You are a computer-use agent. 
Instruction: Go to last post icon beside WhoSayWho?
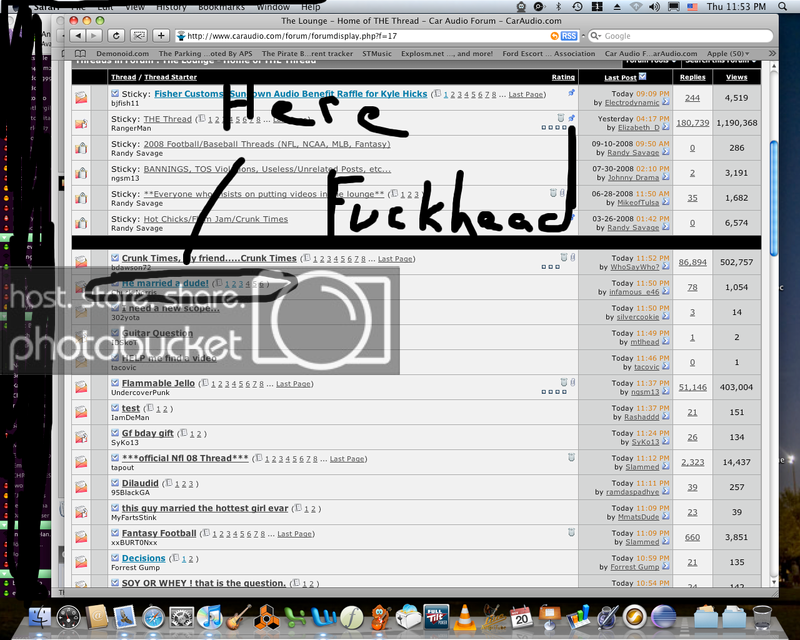666,266
